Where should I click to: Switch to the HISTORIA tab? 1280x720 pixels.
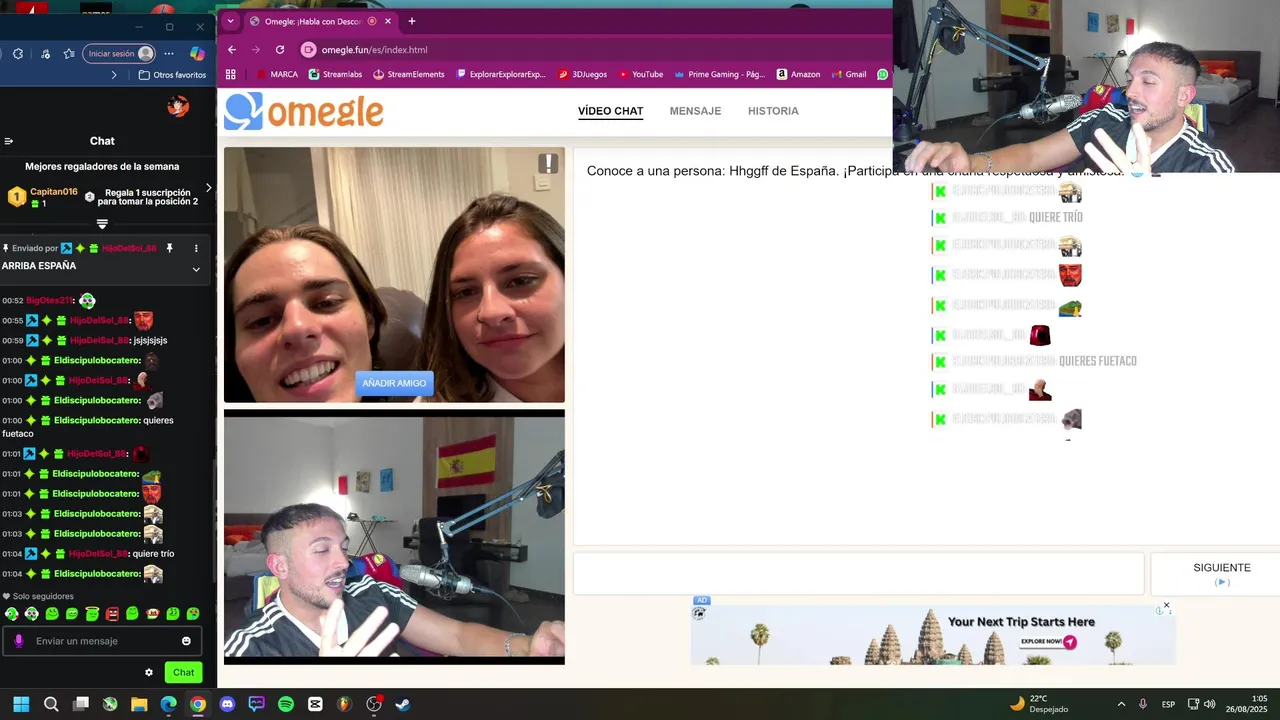pyautogui.click(x=773, y=111)
